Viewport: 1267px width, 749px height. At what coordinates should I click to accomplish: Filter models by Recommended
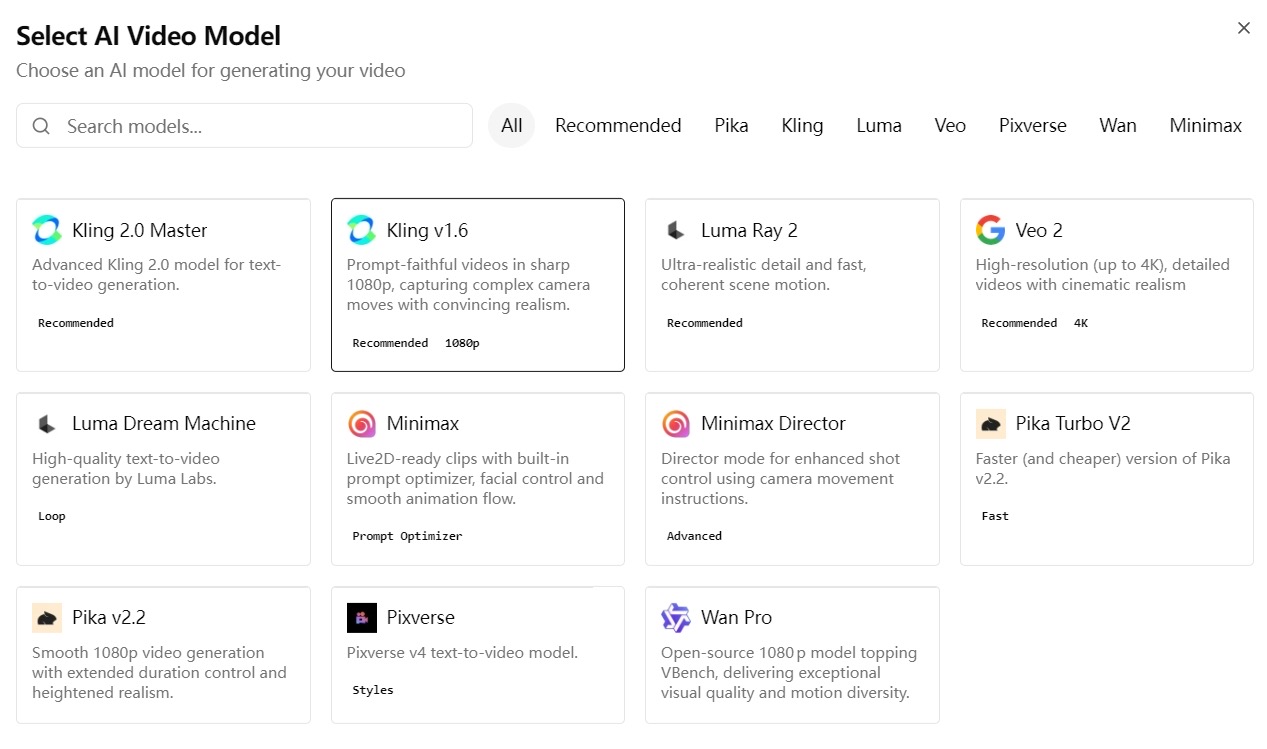(618, 126)
